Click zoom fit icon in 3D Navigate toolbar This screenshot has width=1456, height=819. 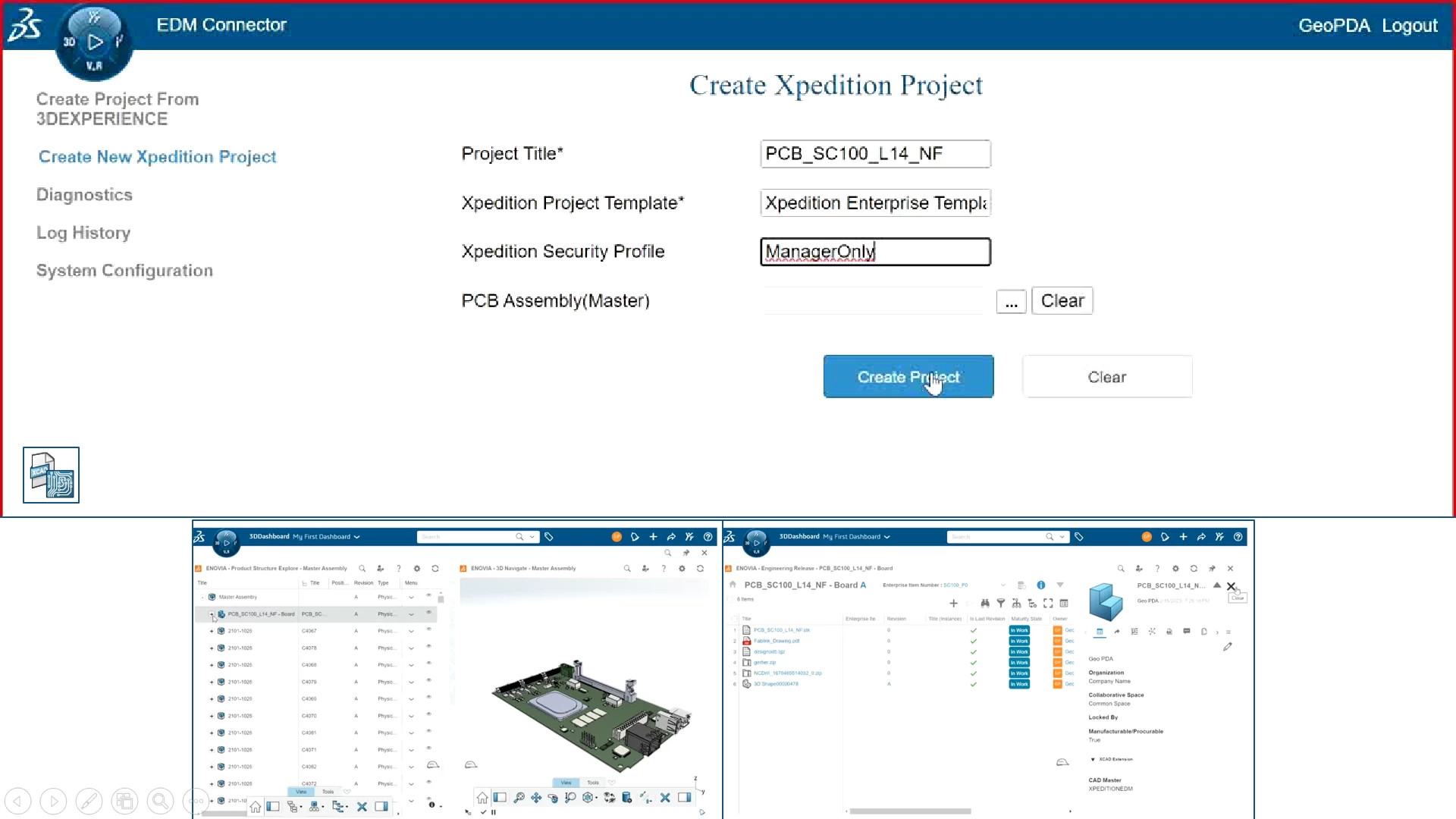point(519,798)
